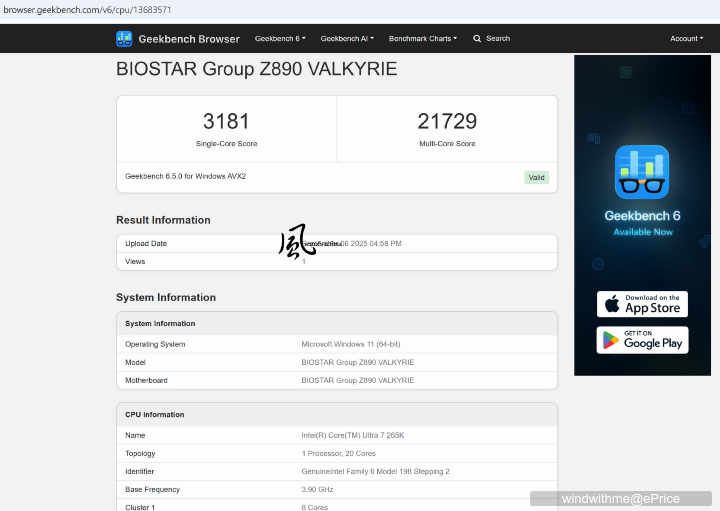Screen dimensions: 720x511
Task: Open the Download on the App Store badge
Action: 642,304
